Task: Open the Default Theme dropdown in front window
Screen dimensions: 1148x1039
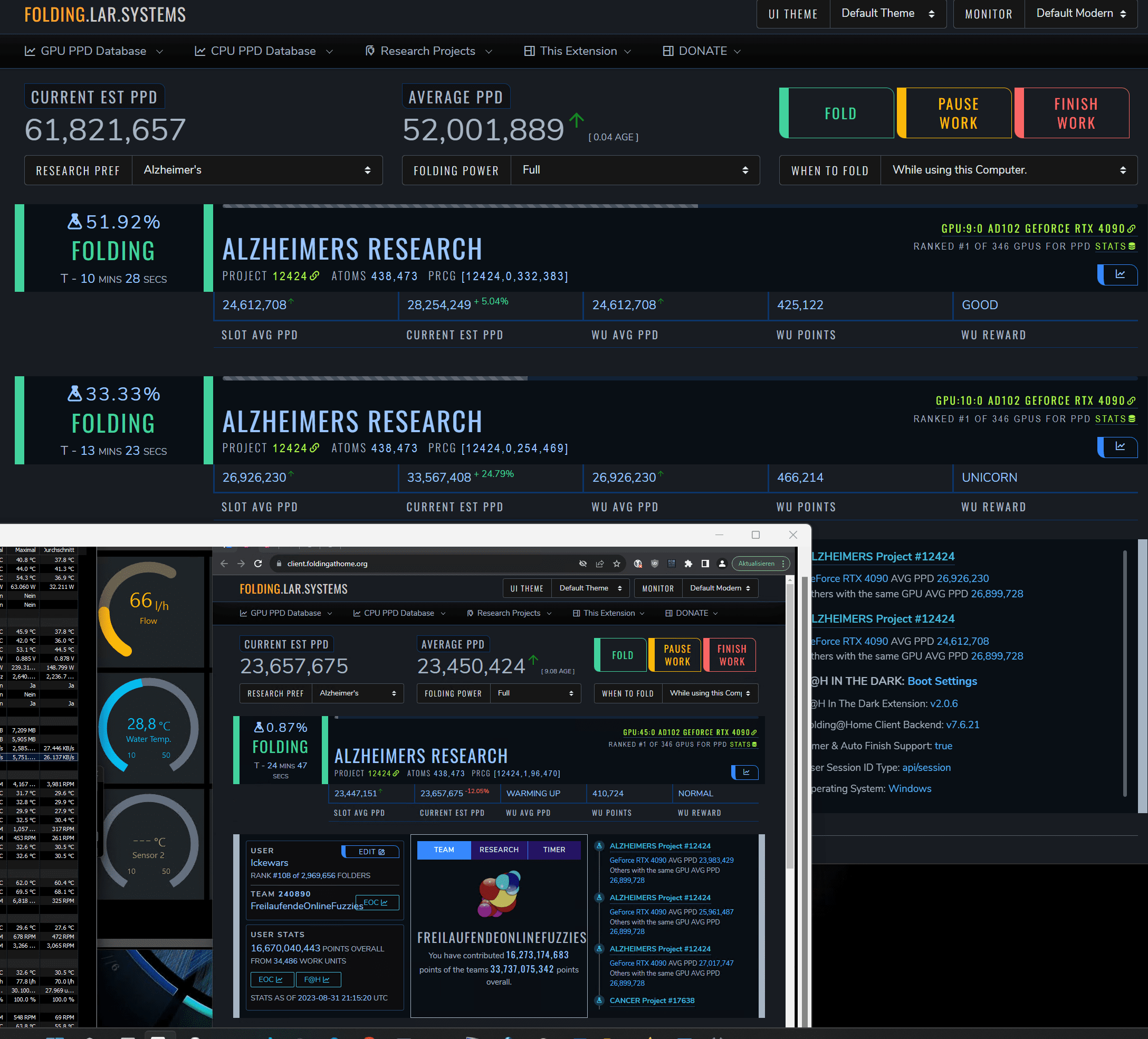Action: (x=590, y=588)
